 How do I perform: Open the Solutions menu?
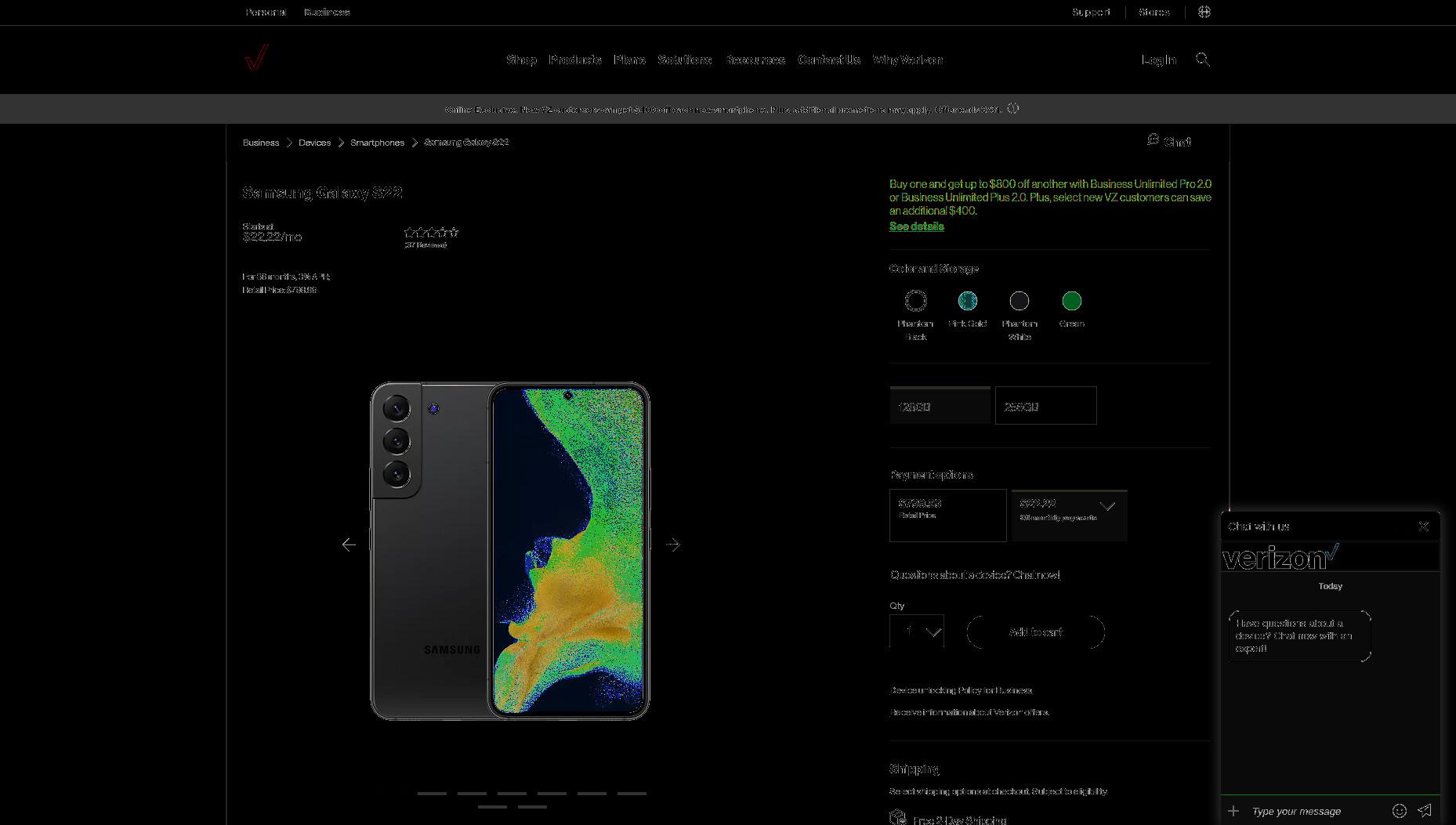coord(685,60)
